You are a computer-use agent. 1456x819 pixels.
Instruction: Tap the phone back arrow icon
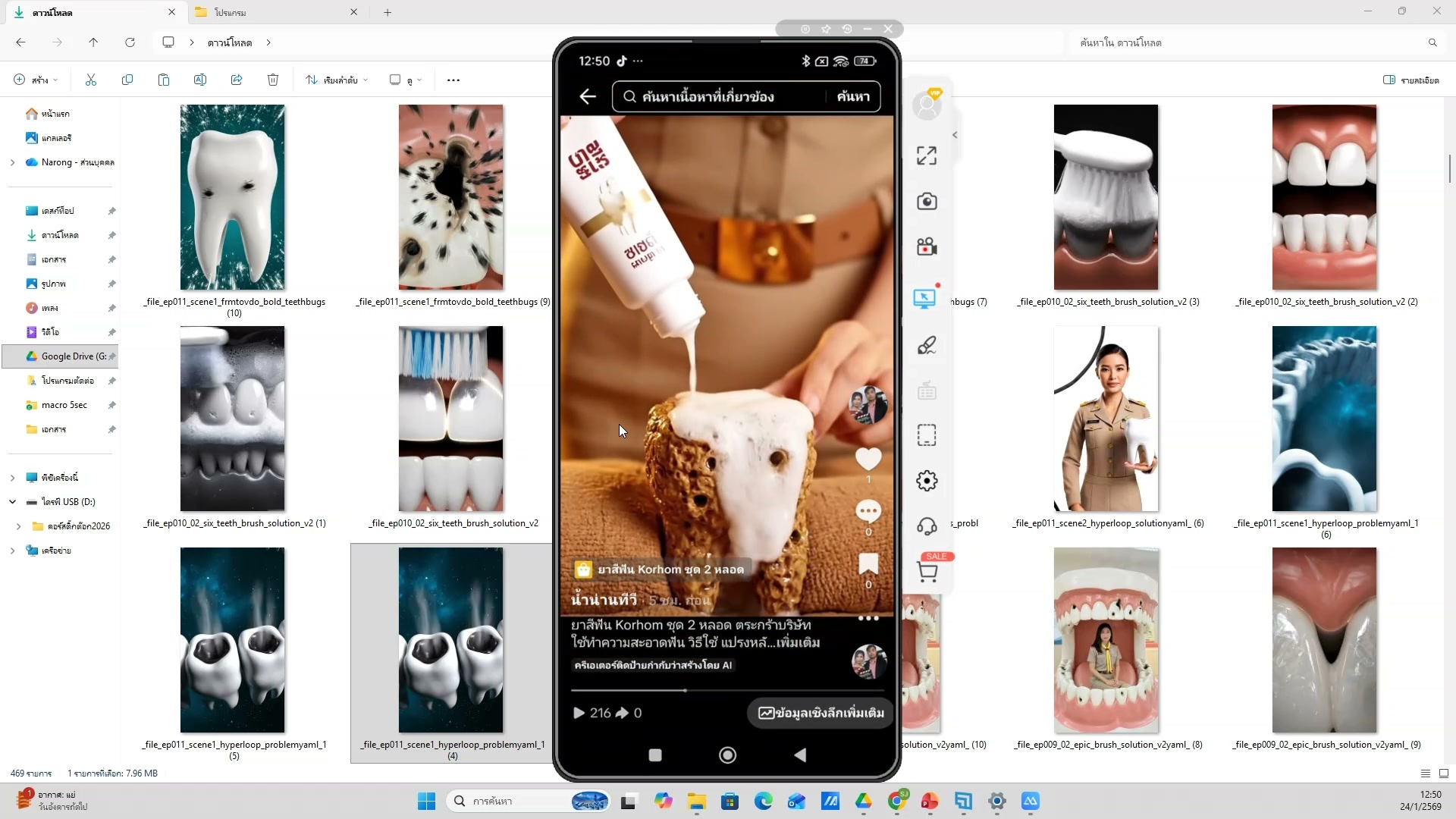tap(588, 96)
